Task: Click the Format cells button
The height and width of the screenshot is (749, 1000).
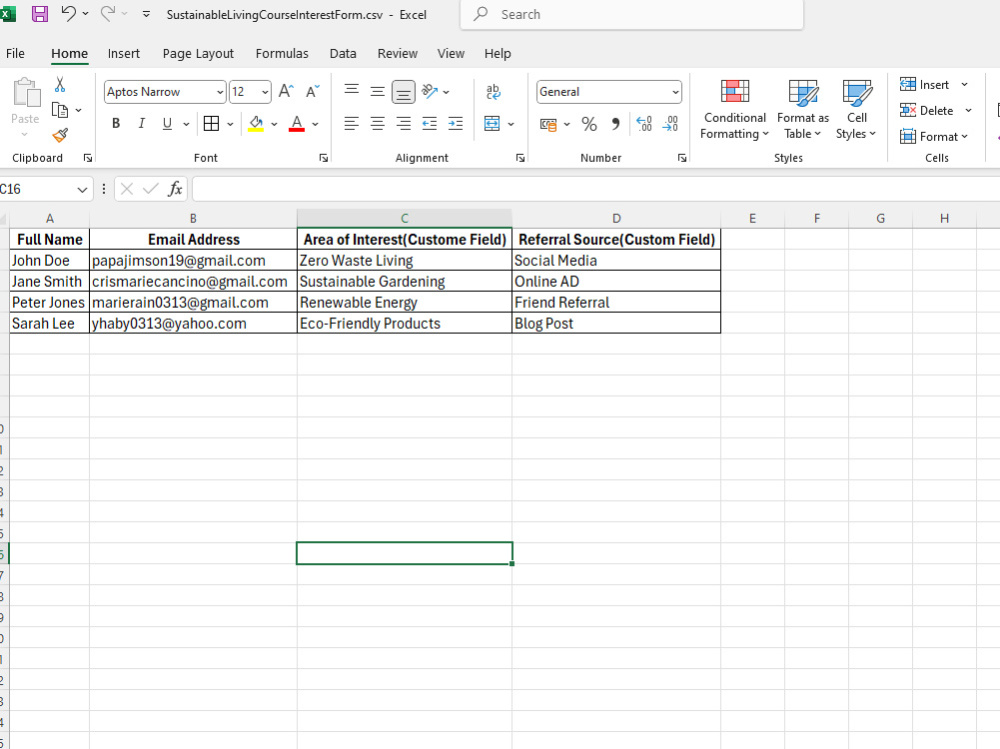Action: [x=934, y=137]
